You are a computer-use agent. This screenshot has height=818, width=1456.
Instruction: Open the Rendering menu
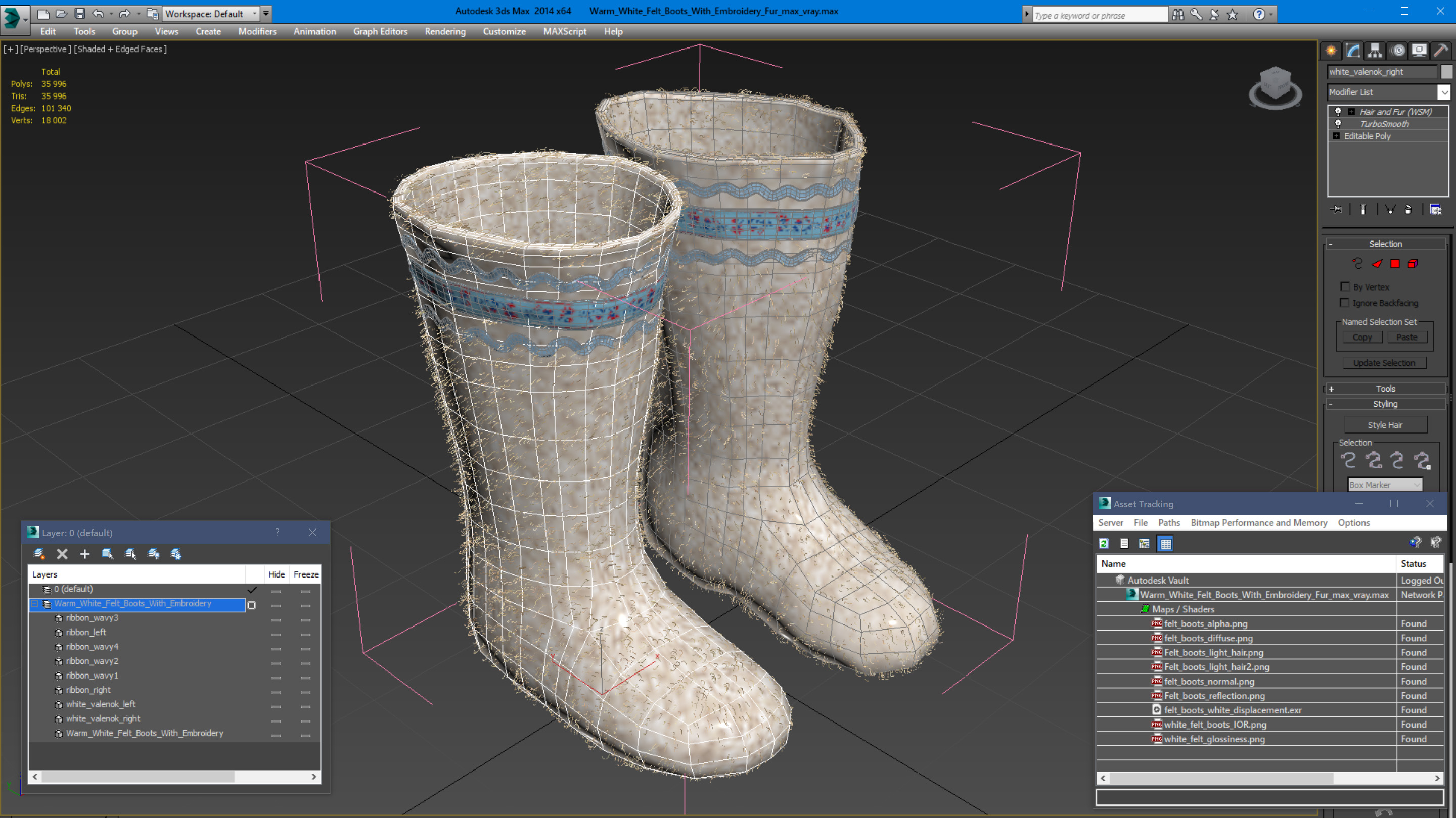coord(445,32)
